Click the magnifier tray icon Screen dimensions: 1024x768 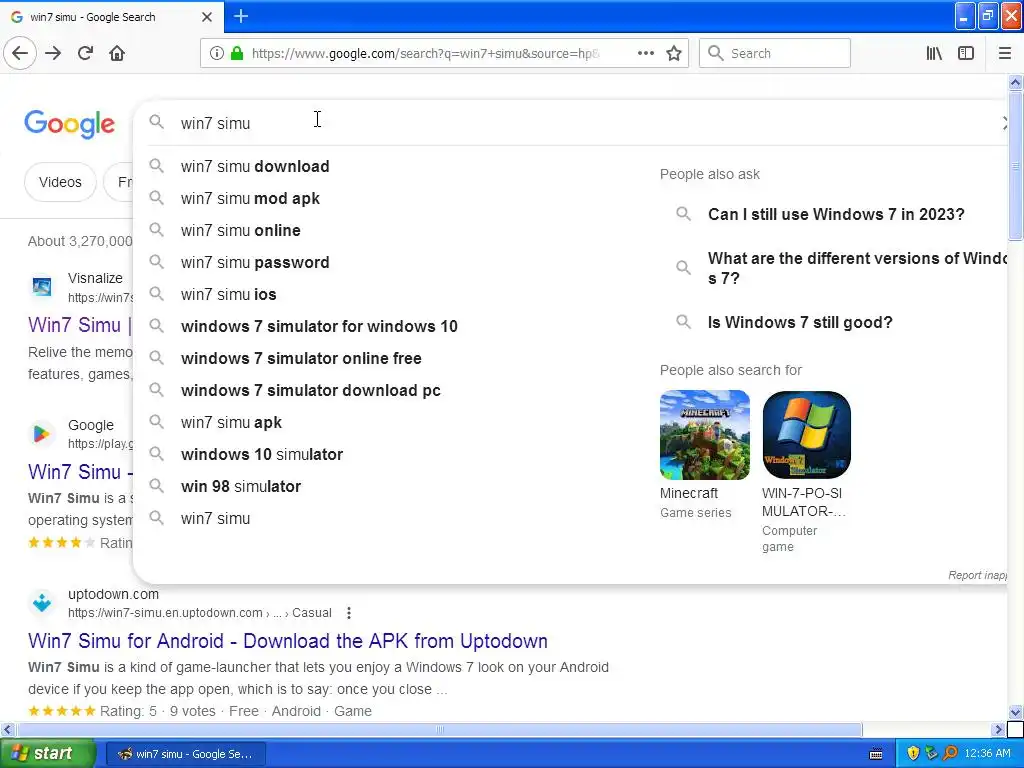950,754
